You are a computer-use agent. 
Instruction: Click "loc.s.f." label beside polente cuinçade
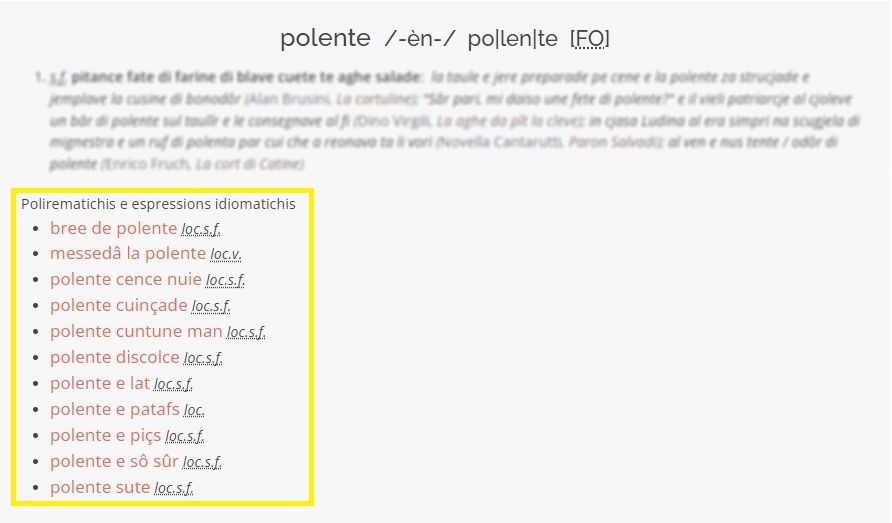(x=211, y=307)
